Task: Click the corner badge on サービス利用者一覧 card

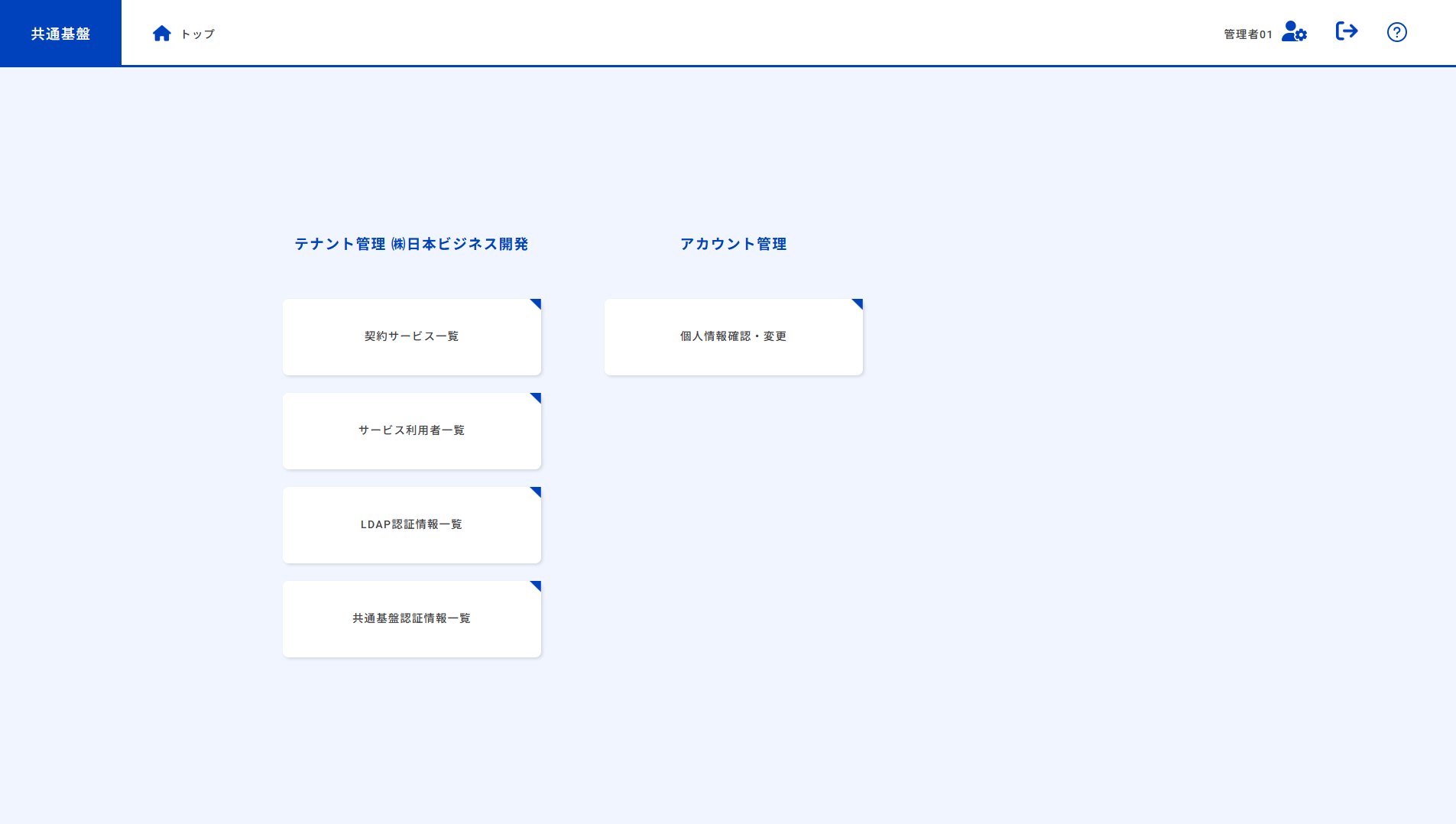Action: pyautogui.click(x=537, y=398)
